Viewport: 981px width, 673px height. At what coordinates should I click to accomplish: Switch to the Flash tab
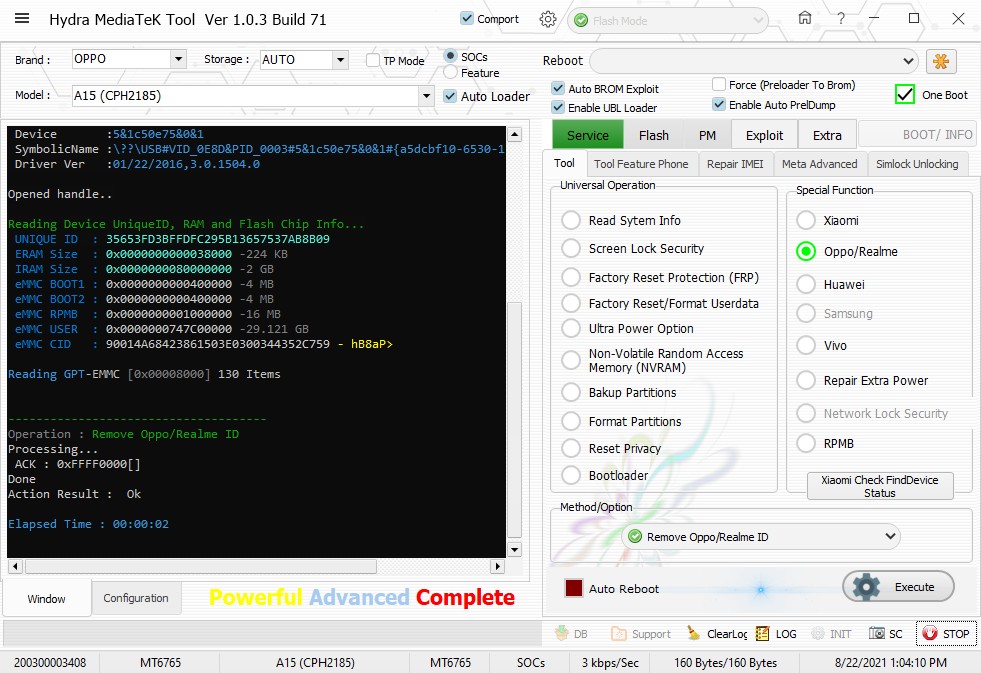pyautogui.click(x=654, y=135)
